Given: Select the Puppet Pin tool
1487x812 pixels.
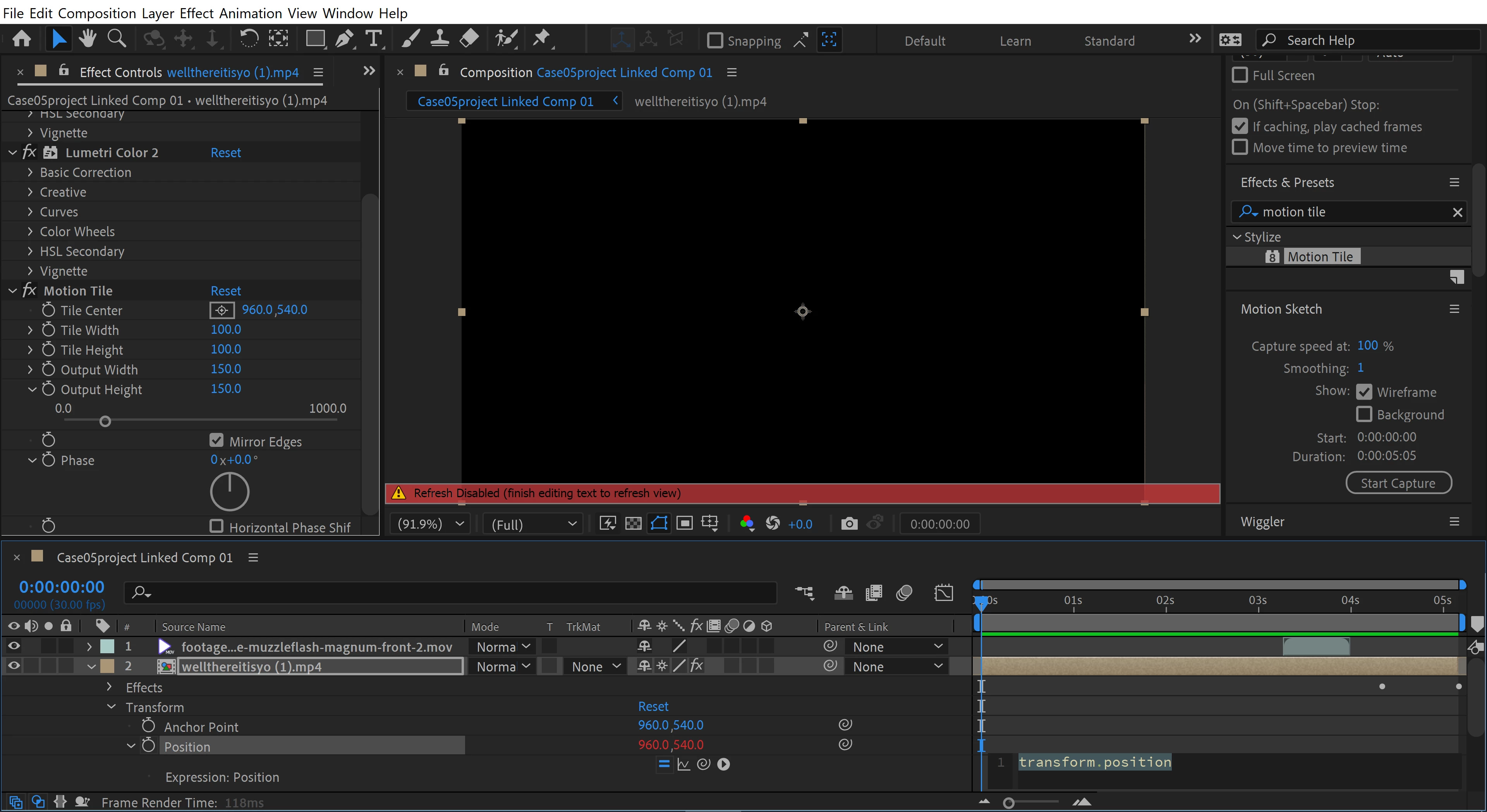Looking at the screenshot, I should 541,39.
